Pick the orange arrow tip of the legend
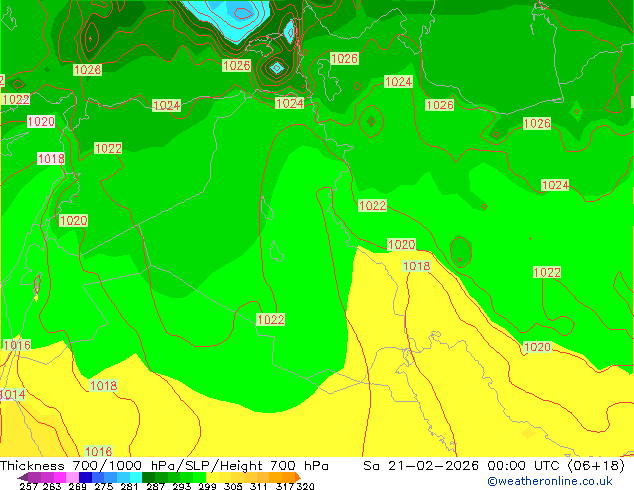The height and width of the screenshot is (490, 634). coord(298,477)
